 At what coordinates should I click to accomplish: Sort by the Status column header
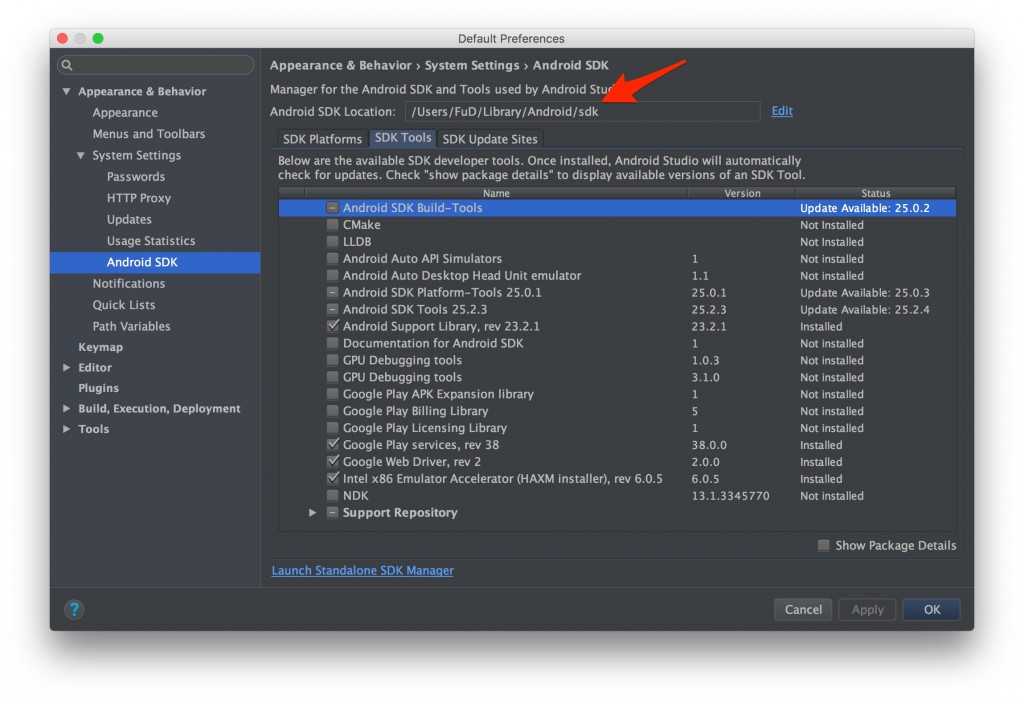click(x=876, y=193)
